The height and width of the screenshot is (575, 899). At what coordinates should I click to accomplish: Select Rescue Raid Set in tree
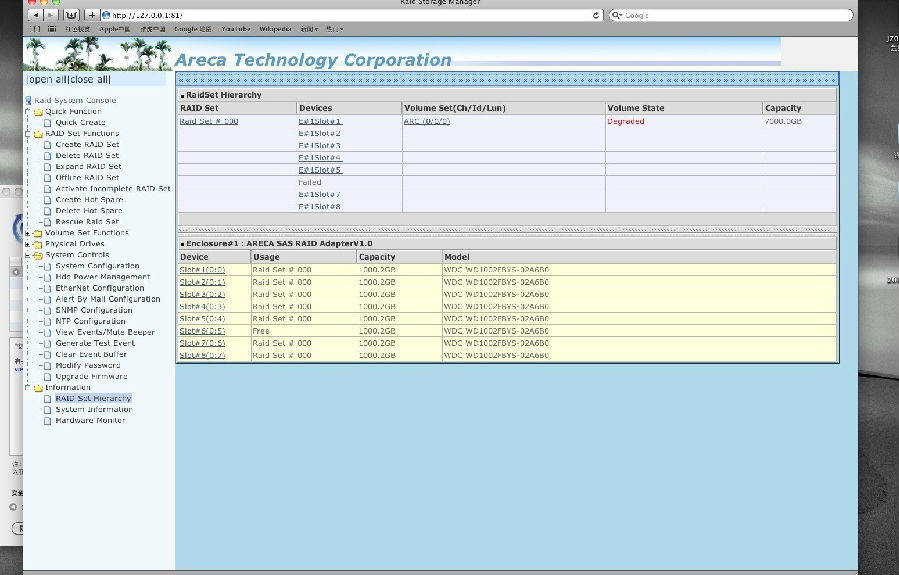[87, 222]
